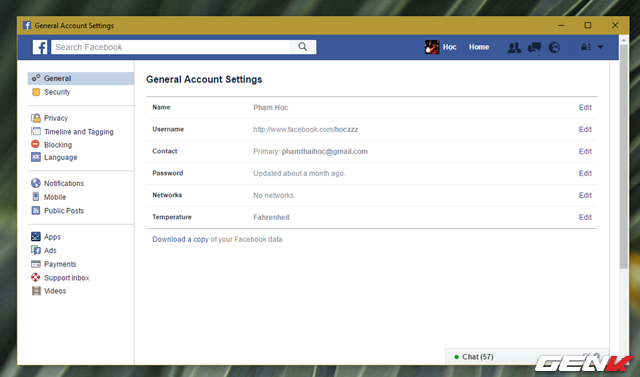Click the Fahrenheit value text
This screenshot has height=377, width=640.
271,217
